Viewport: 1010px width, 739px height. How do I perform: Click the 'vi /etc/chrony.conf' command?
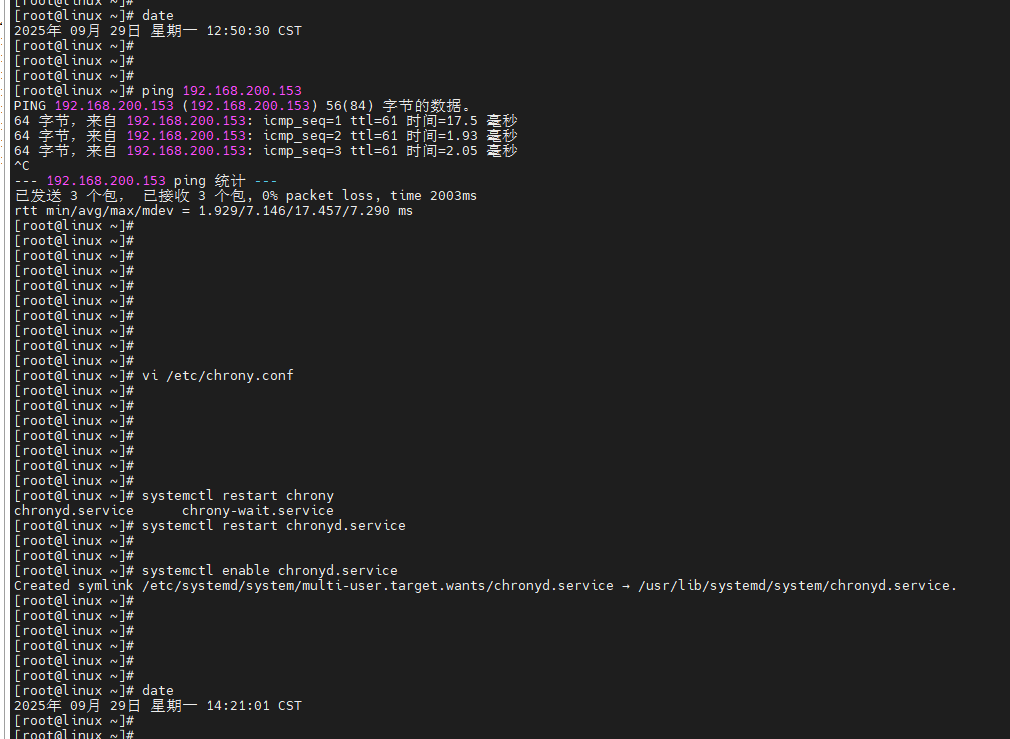(x=217, y=376)
